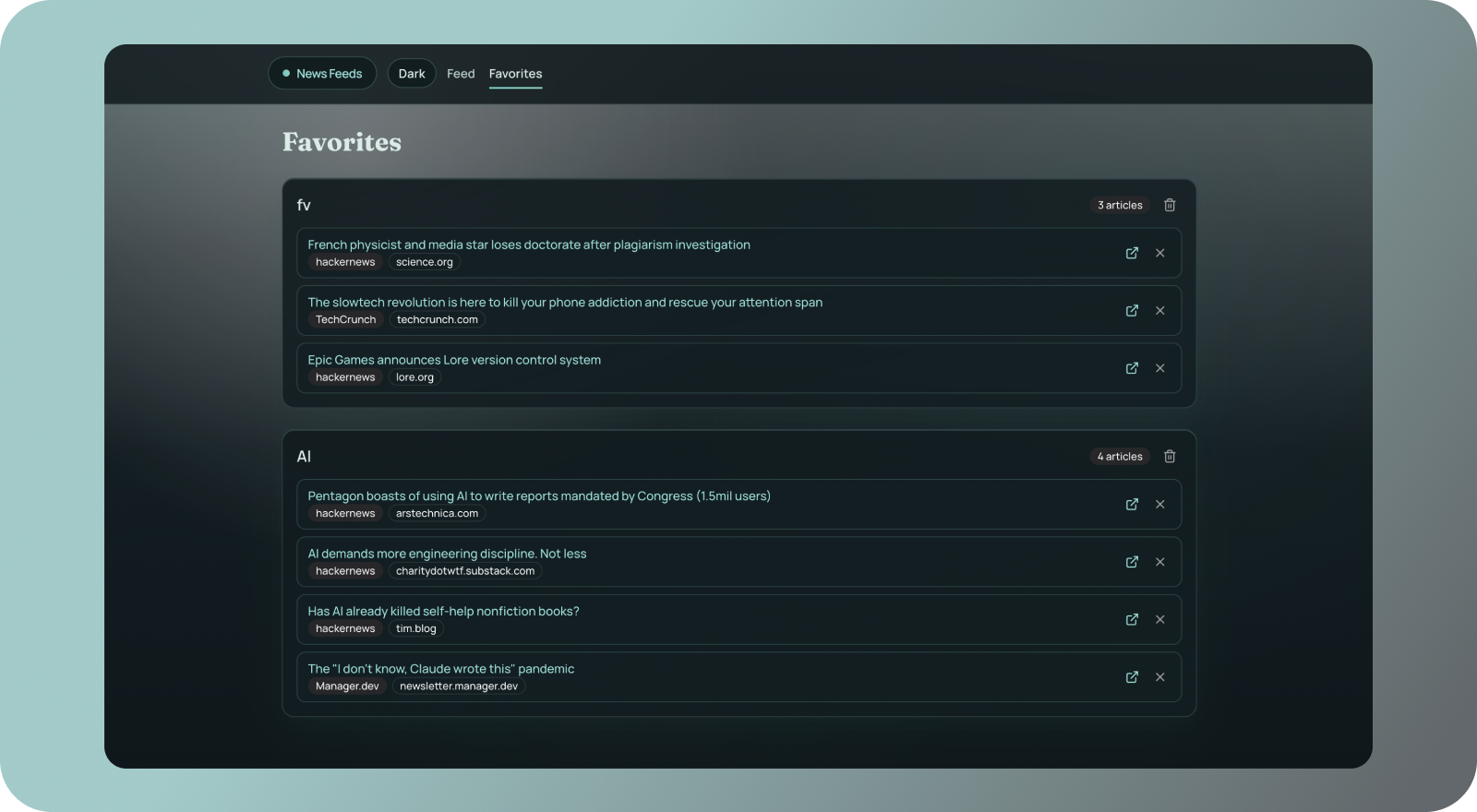Open Pentagon AI reports article external link icon
Viewport: 1477px width, 812px height.
[x=1132, y=504]
